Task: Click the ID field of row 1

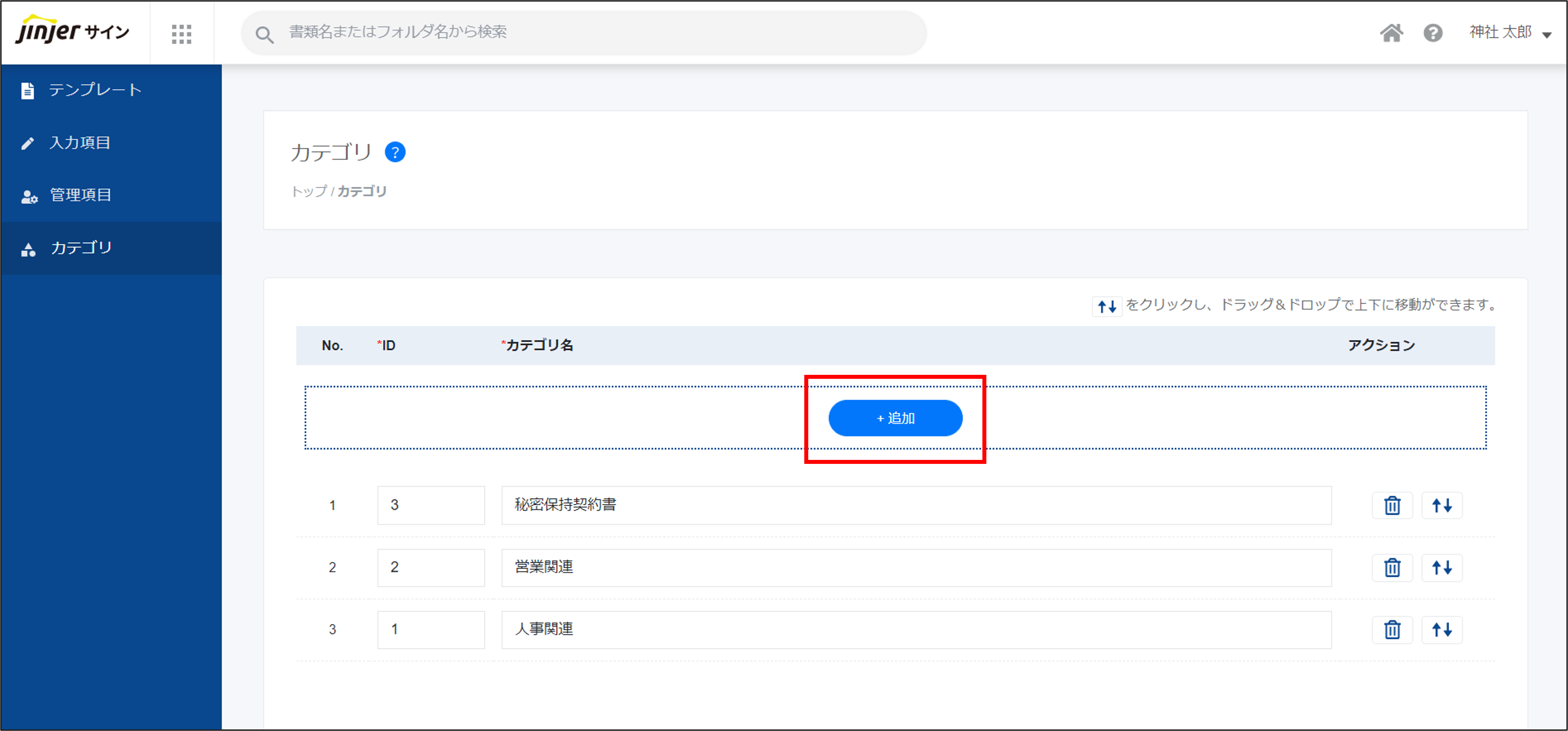Action: [x=430, y=505]
